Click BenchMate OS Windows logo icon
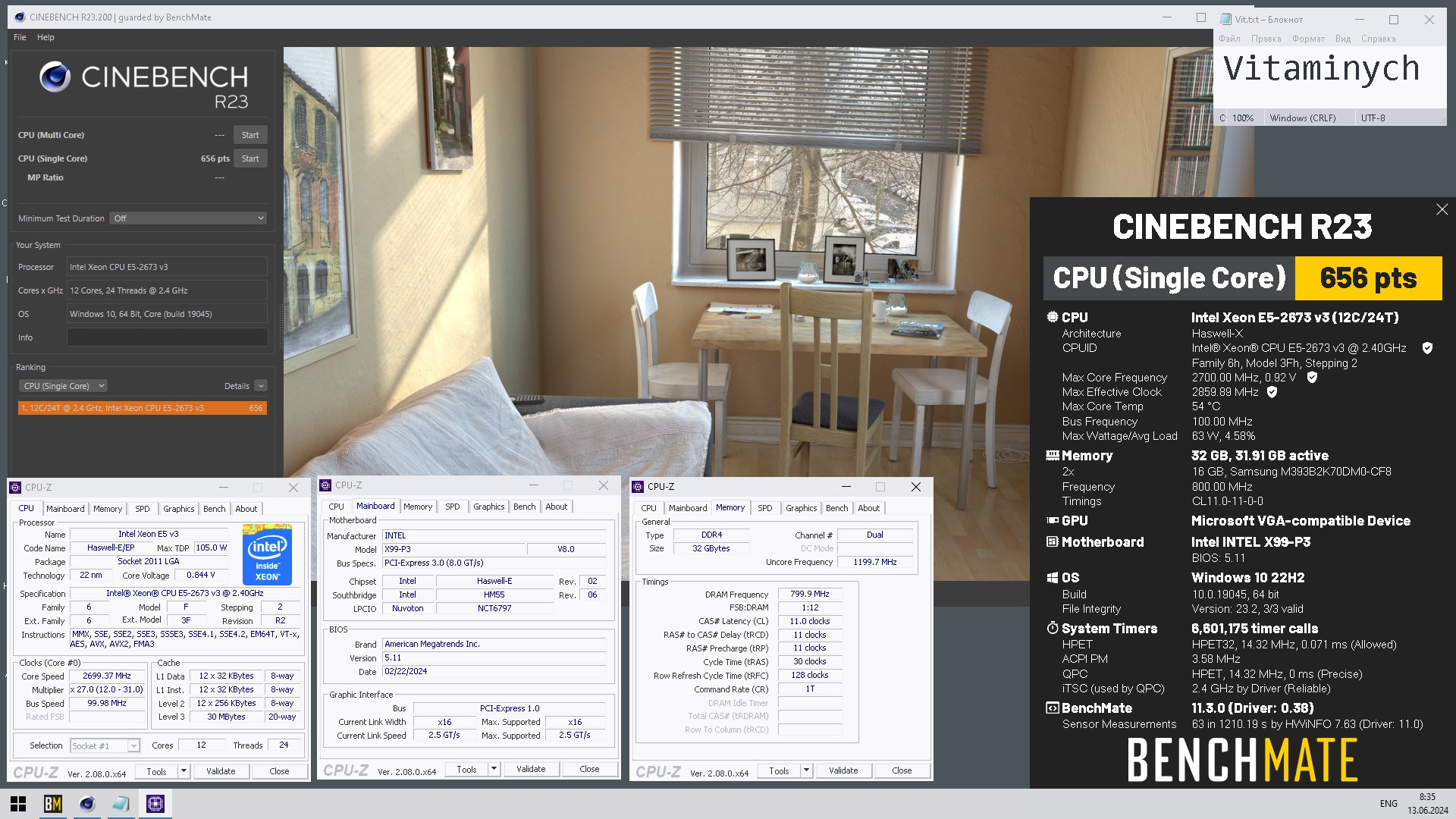The image size is (1456, 819). (1053, 578)
